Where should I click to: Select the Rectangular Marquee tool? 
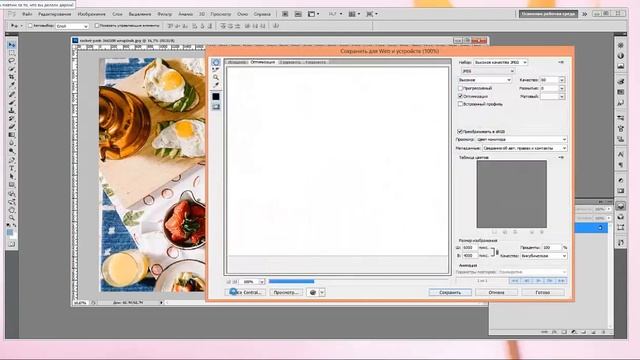(12, 53)
